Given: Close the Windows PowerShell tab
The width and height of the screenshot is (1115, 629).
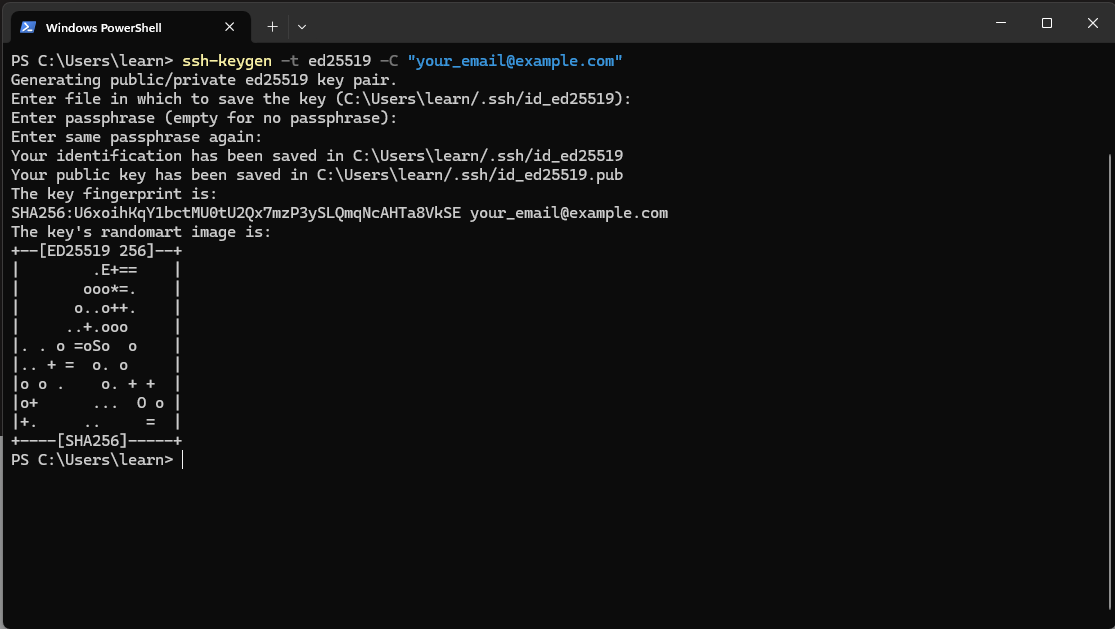Looking at the screenshot, I should pyautogui.click(x=229, y=27).
